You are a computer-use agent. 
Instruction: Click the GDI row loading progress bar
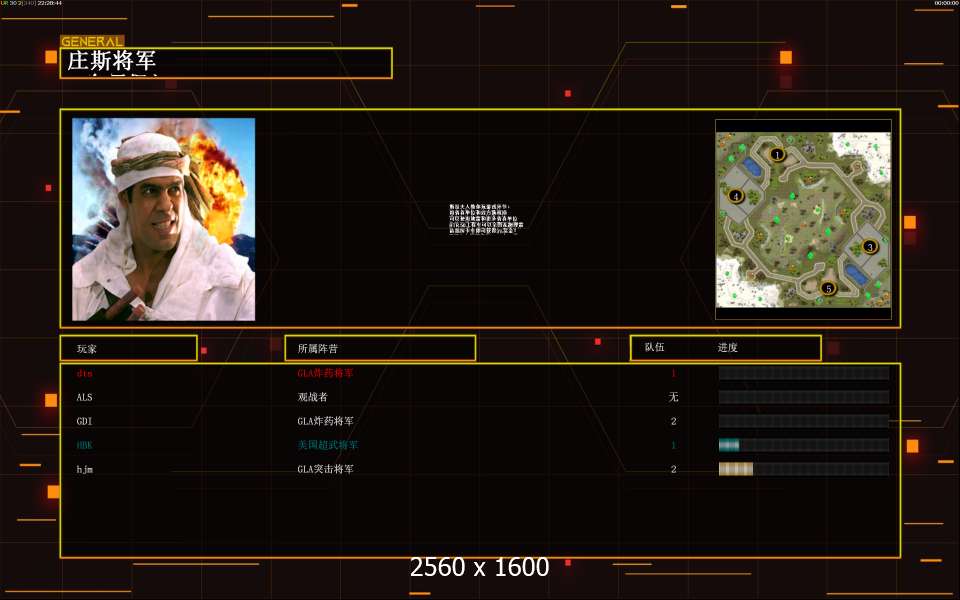coord(803,421)
